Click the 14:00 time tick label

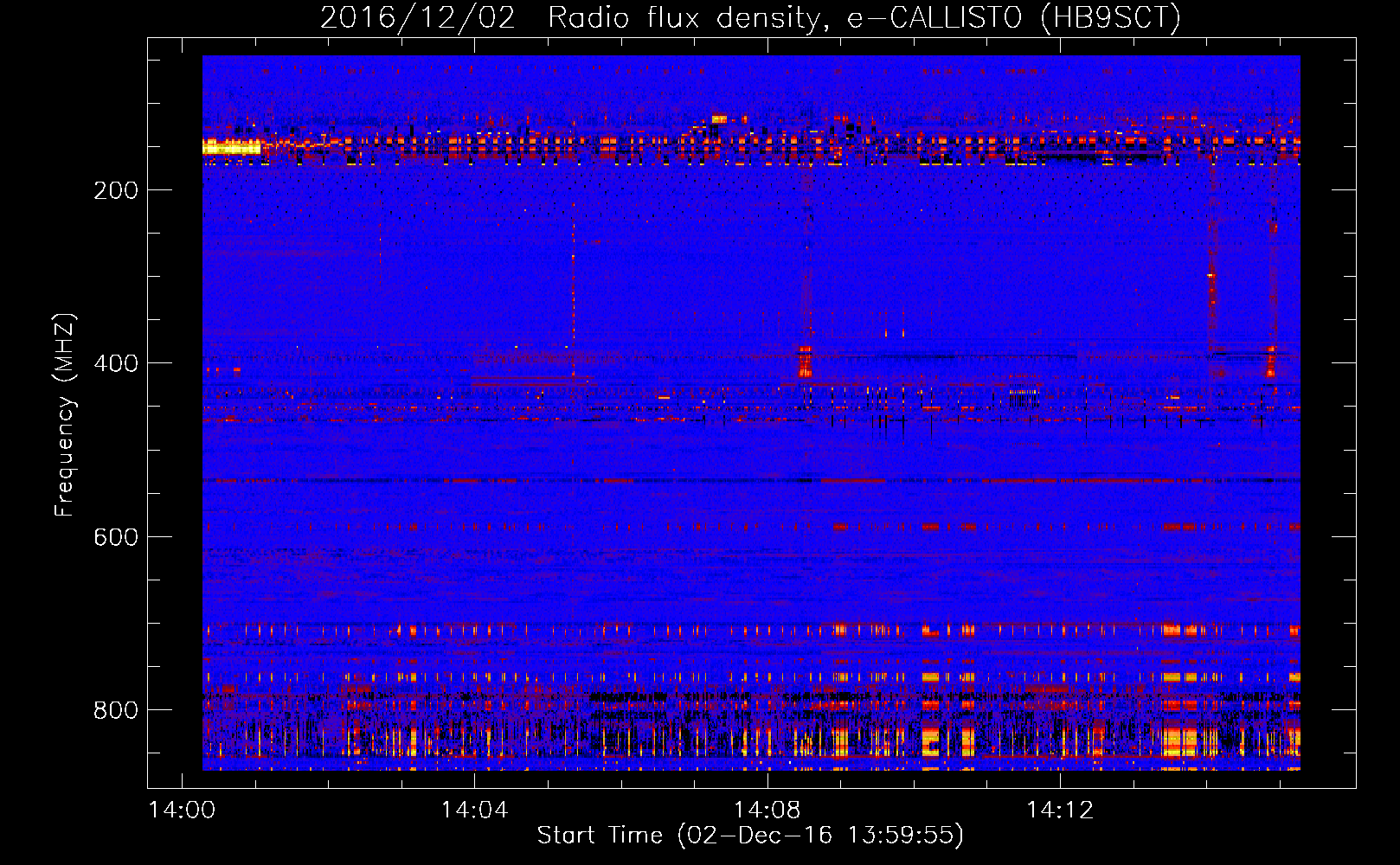182,811
